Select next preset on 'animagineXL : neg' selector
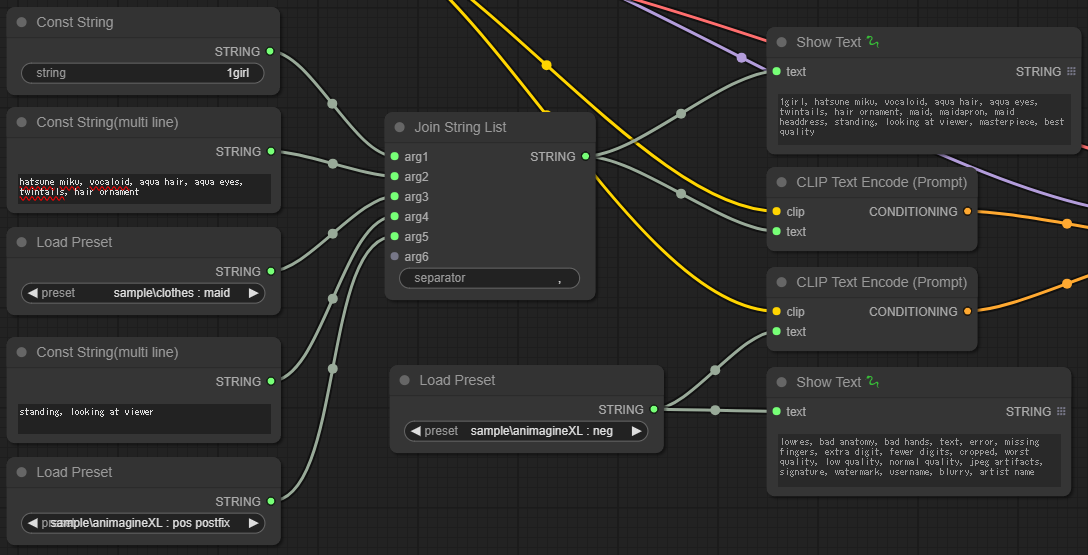The height and width of the screenshot is (555, 1088). click(x=636, y=431)
